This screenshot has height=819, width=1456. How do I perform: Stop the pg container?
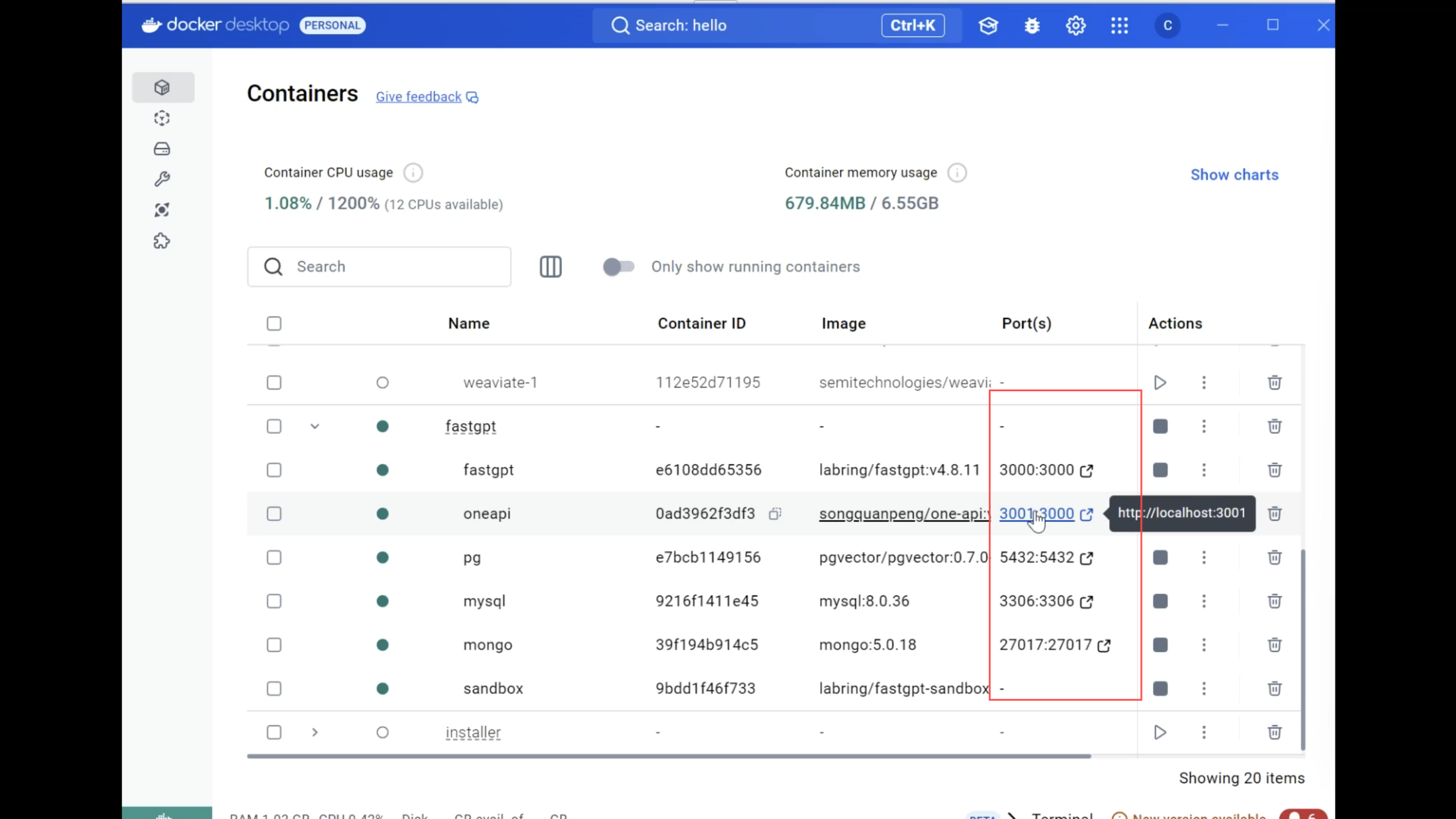pyautogui.click(x=1160, y=557)
